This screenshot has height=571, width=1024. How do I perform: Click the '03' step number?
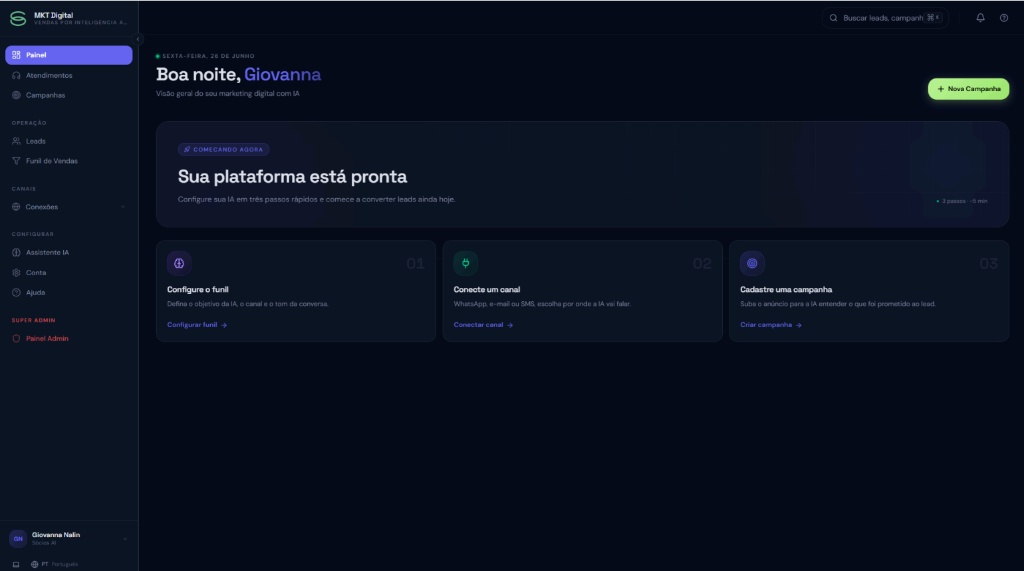[989, 263]
